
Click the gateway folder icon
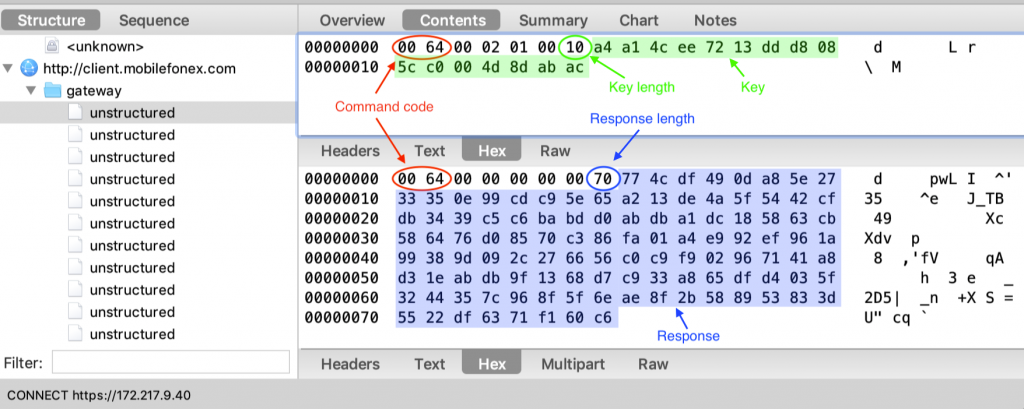(52, 90)
